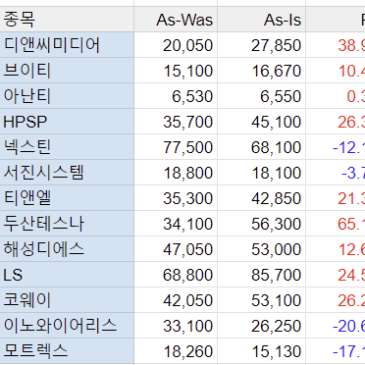Image resolution: width=365 pixels, height=365 pixels.
Task: Select As-Was value 20,050 for 디앤씨미디어
Action: coord(176,45)
